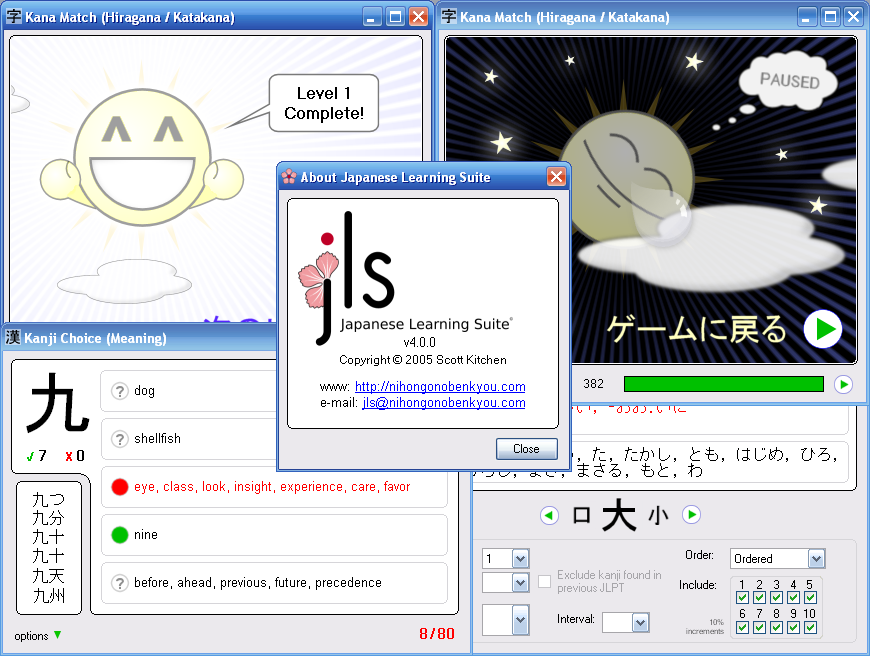Viewport: 870px width, 656px height.
Task: Toggle Include checkbox number 4
Action: click(x=793, y=597)
